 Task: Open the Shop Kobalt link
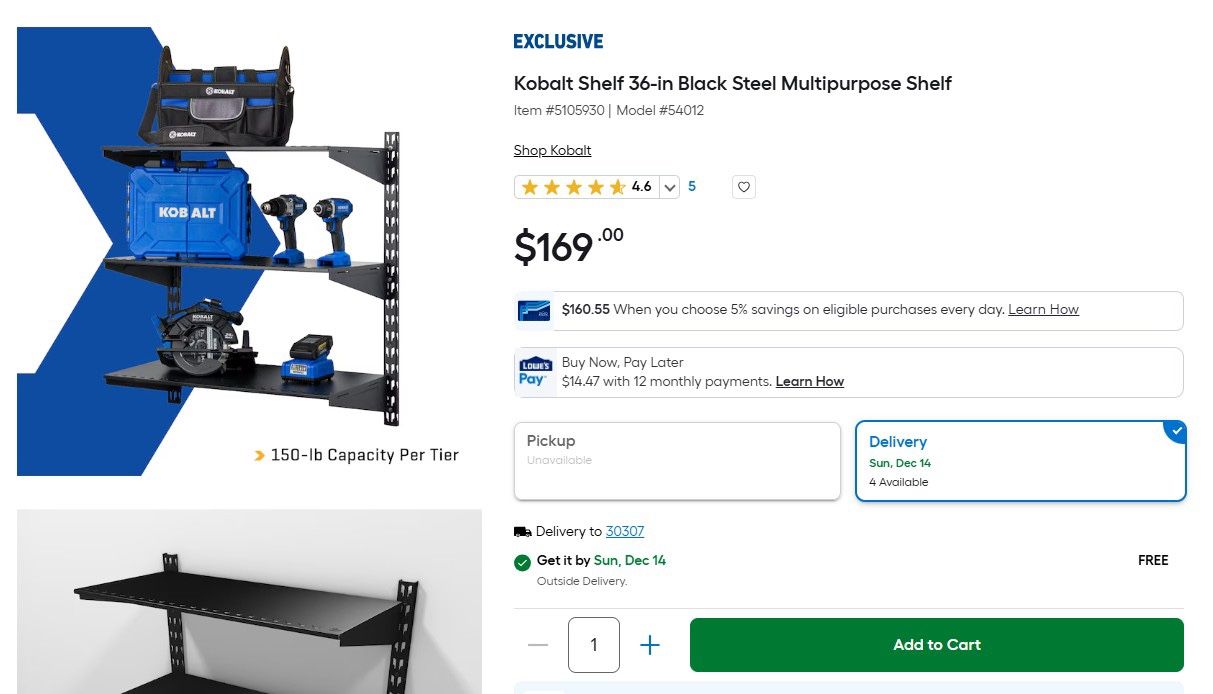[x=552, y=149]
